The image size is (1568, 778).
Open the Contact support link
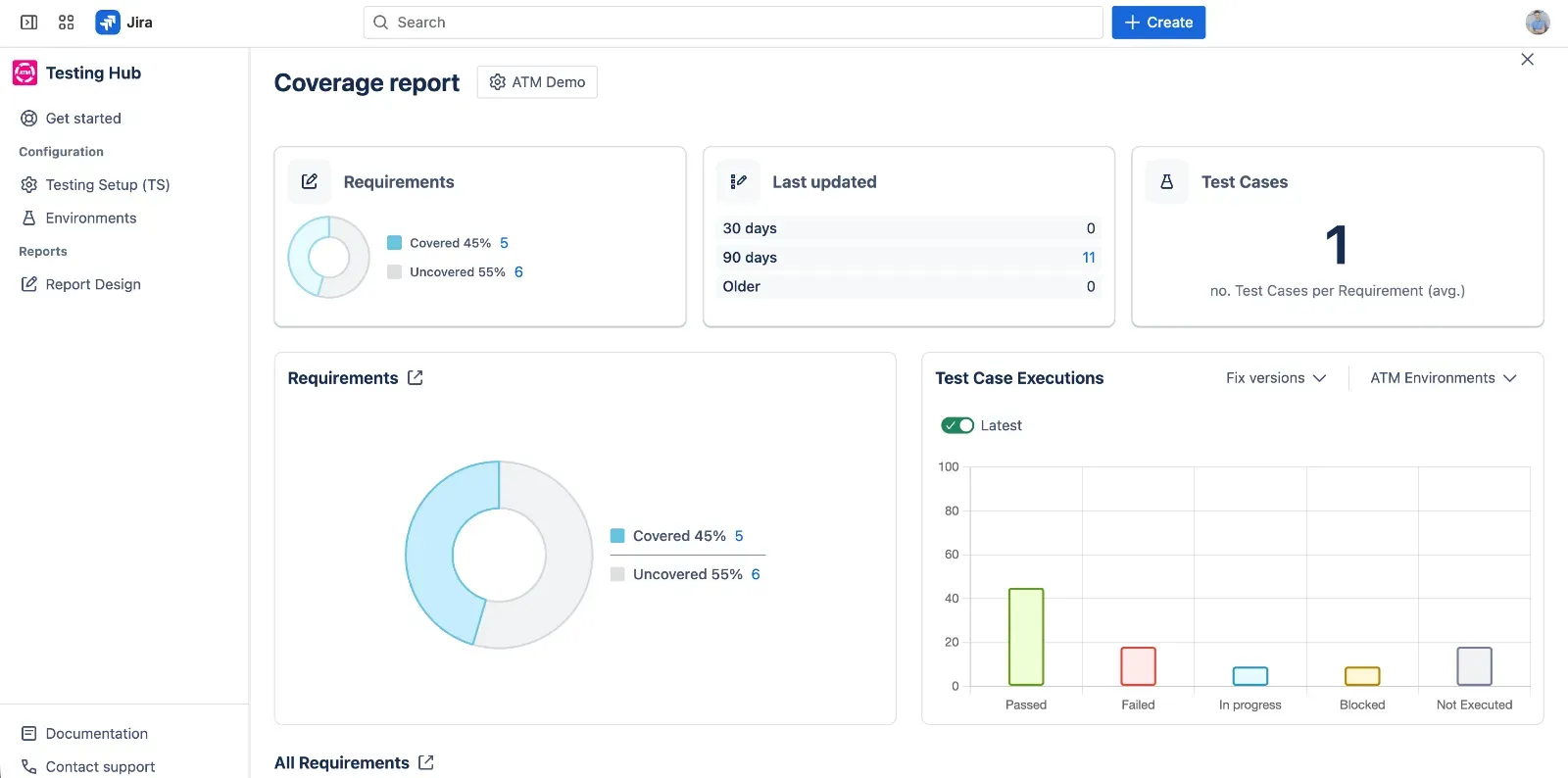click(x=100, y=766)
